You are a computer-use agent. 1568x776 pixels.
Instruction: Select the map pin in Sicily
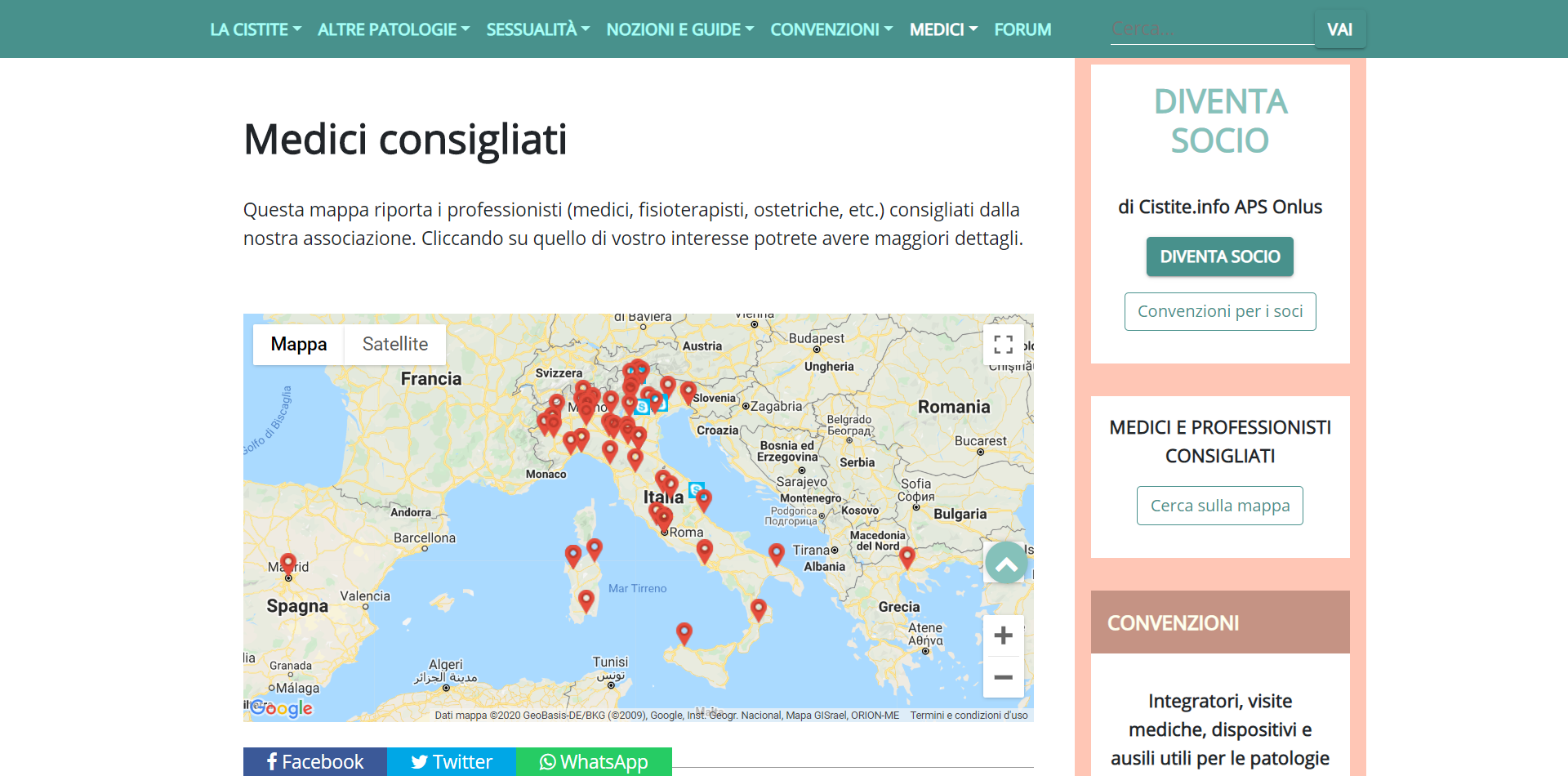coord(684,631)
